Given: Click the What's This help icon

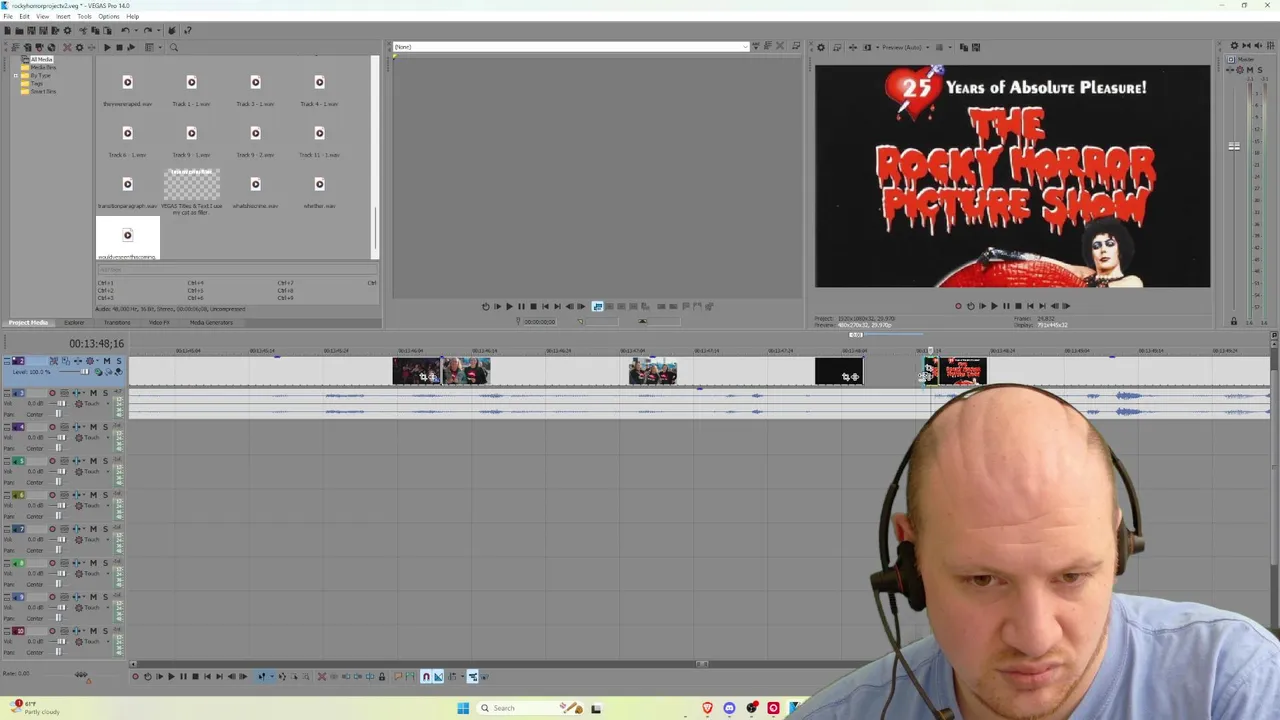Looking at the screenshot, I should [187, 31].
